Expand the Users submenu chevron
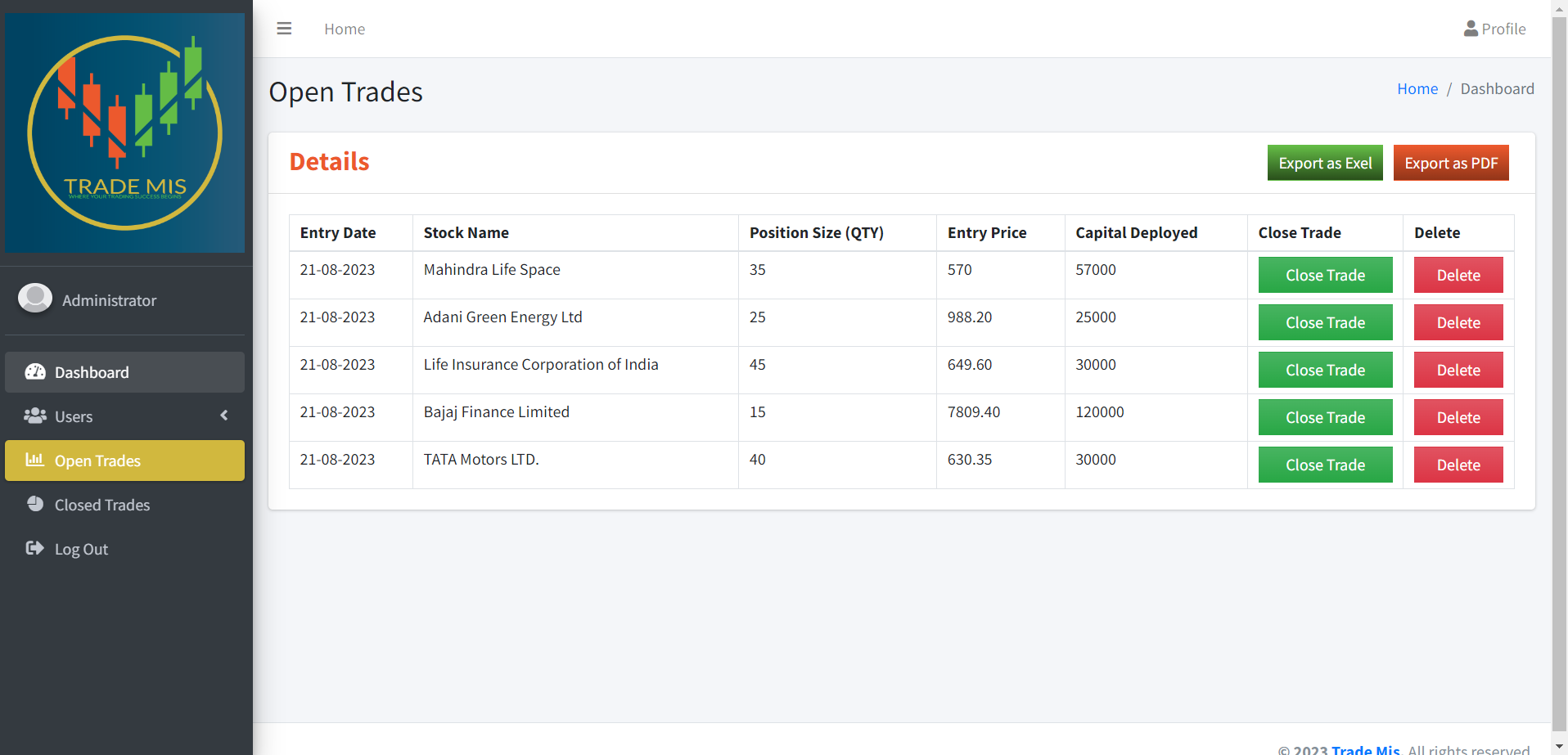The width and height of the screenshot is (1568, 755). pos(224,416)
